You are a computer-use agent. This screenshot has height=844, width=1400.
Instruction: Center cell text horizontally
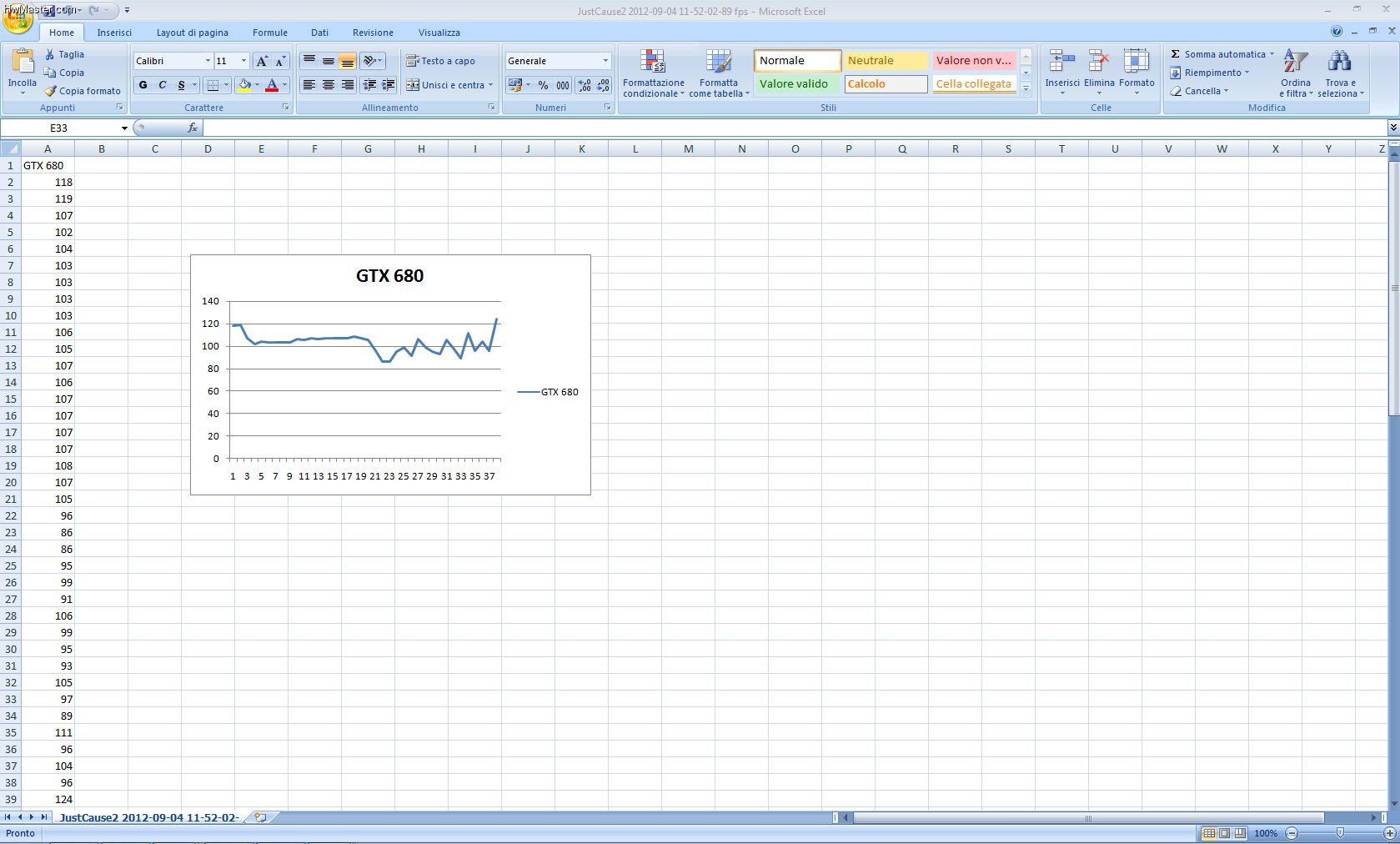coord(329,85)
